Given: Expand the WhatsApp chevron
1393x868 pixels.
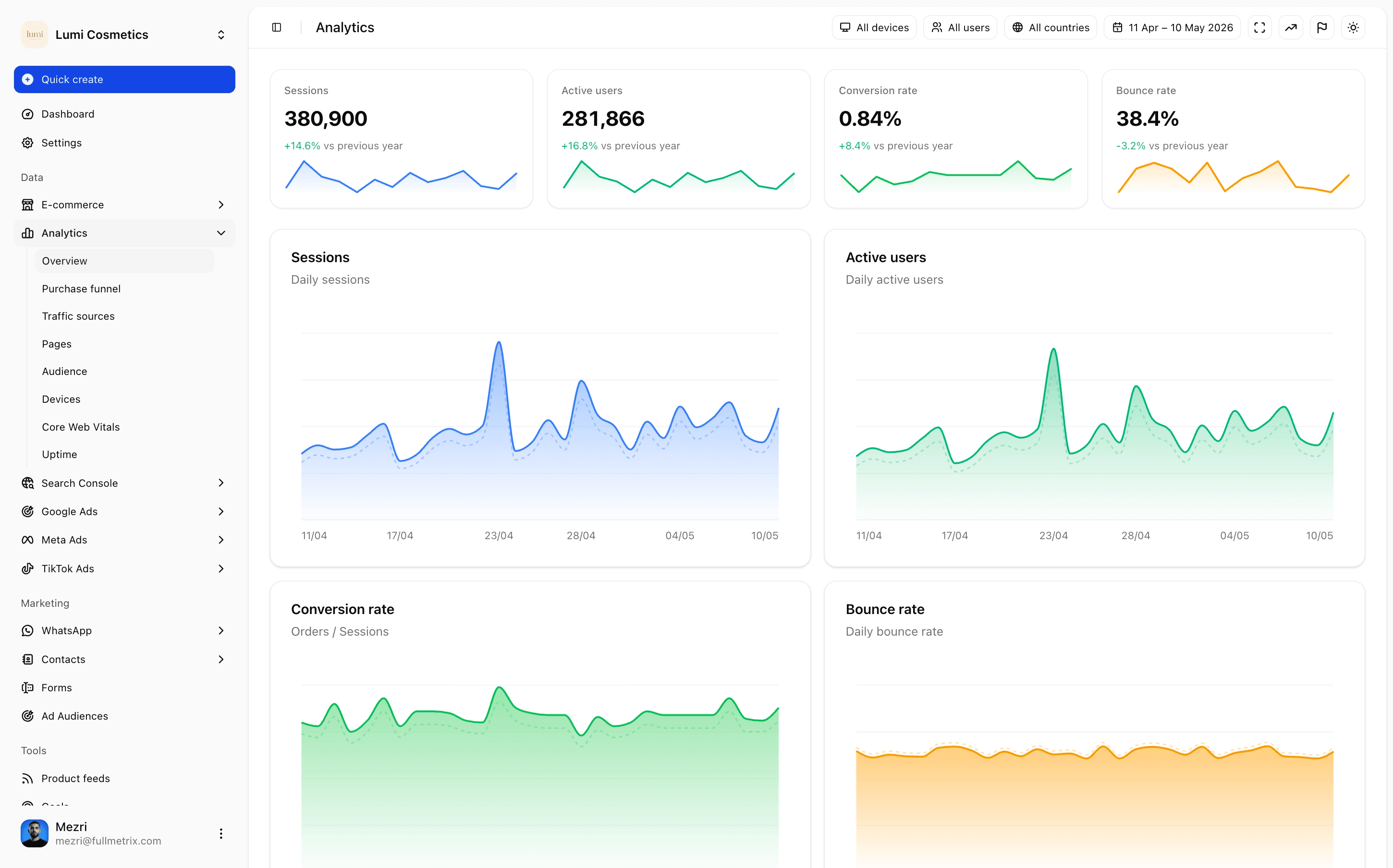Looking at the screenshot, I should [221, 631].
